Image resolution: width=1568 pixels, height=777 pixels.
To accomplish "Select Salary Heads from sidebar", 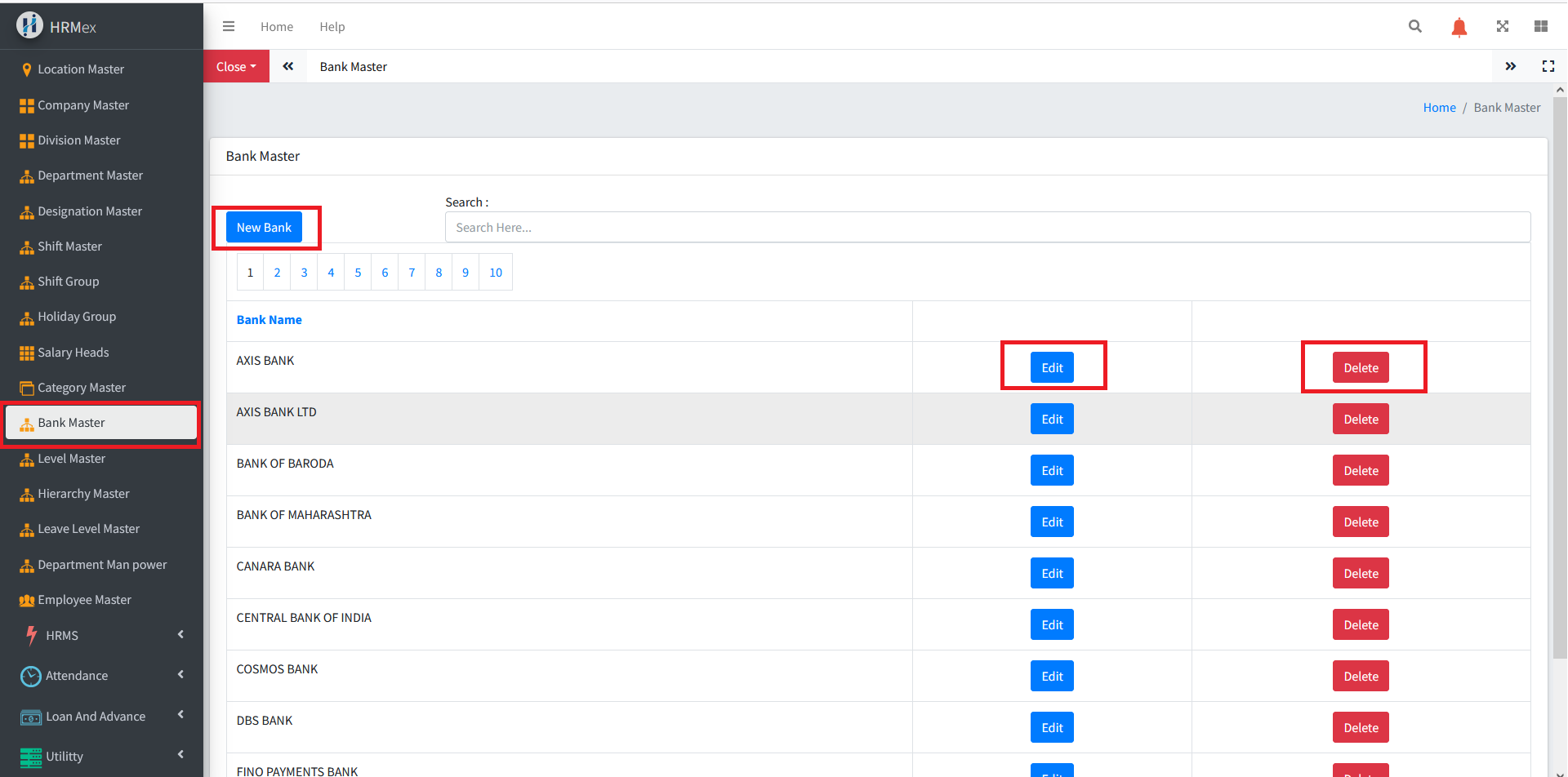I will [x=73, y=353].
